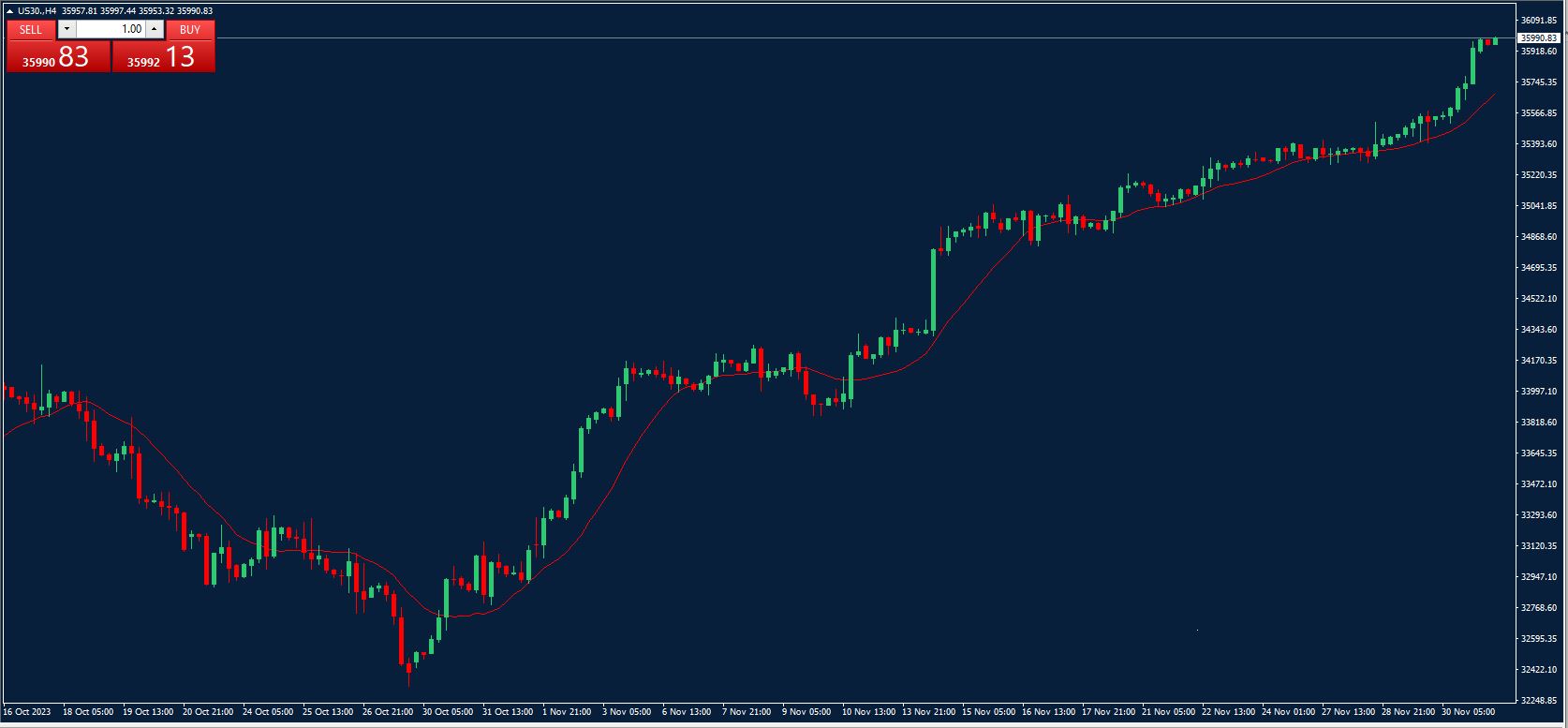Select the US30.,H4 symbol label
Screen dimensions: 1568x728
pos(37,11)
